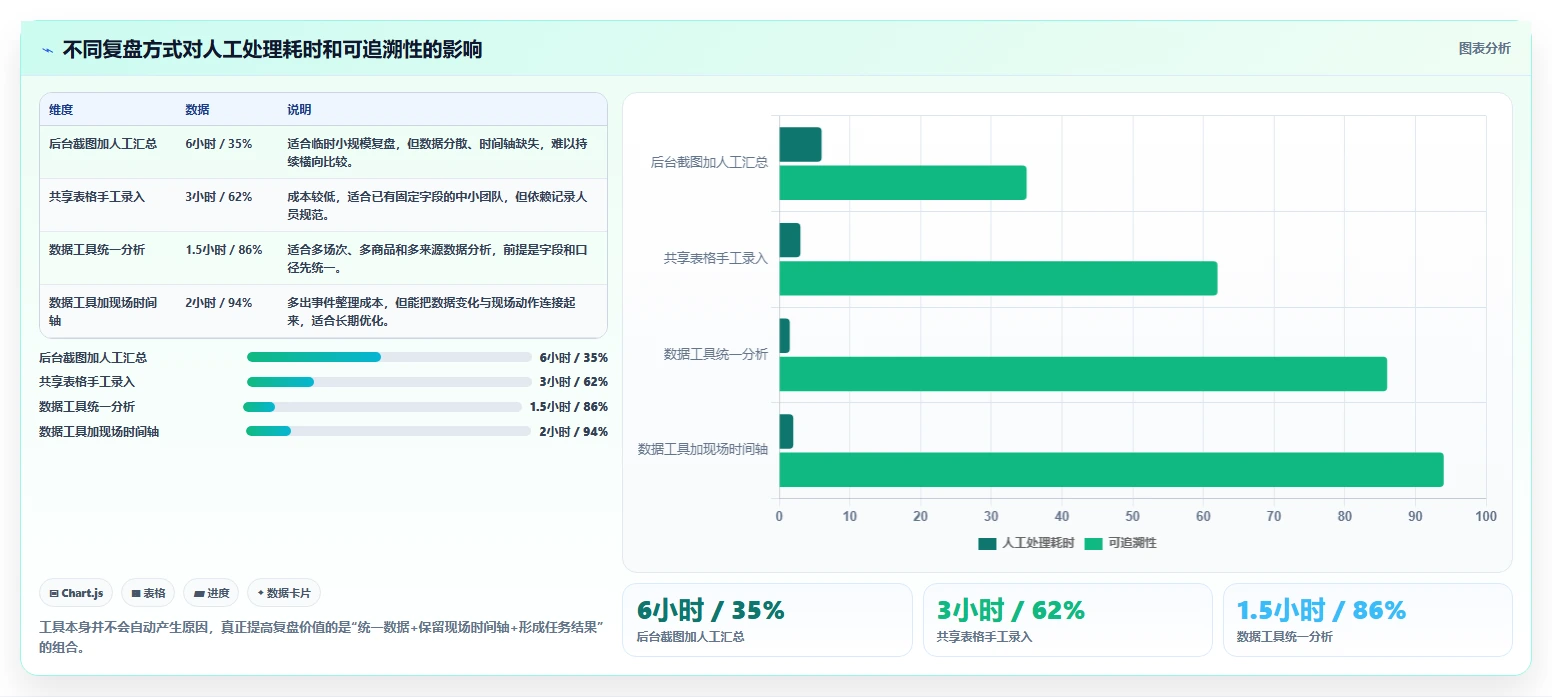Click the title 不同复盘方式对人工处理耗时和可追溯性的影响
1552x697 pixels.
click(x=272, y=49)
